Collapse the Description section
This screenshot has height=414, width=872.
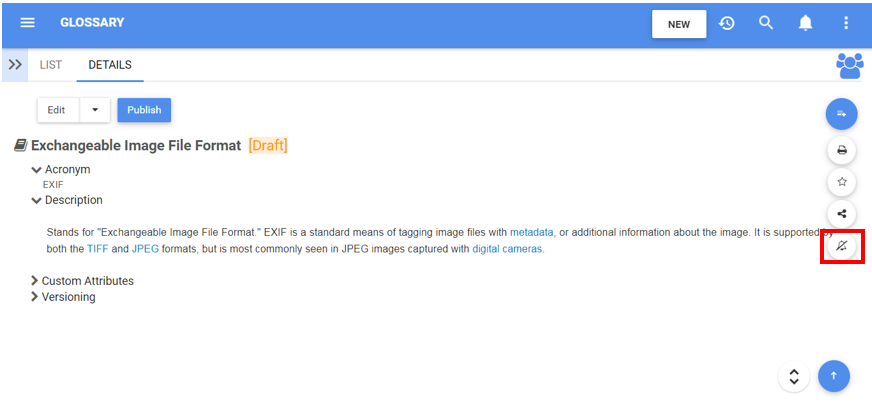[x=37, y=200]
